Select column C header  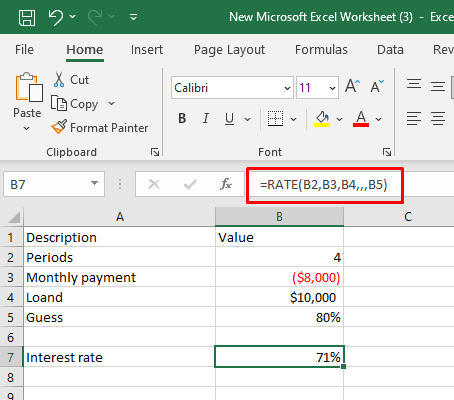click(408, 217)
